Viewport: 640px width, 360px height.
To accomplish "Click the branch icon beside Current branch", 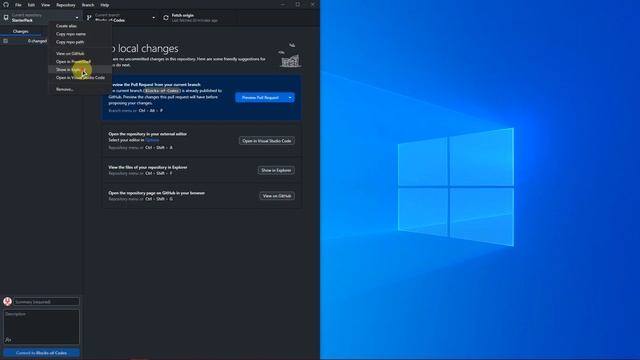I will click(89, 18).
